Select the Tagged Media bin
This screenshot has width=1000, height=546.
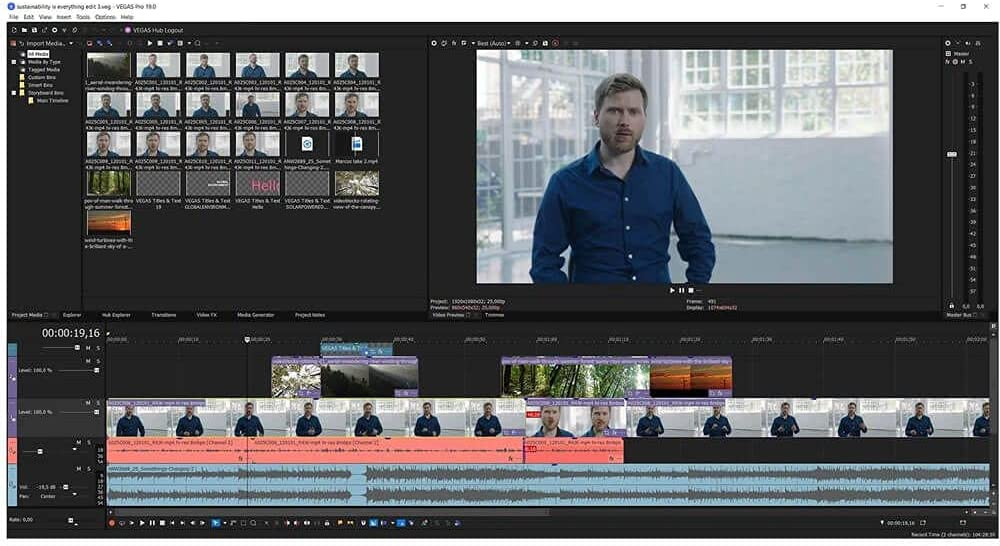coord(43,70)
